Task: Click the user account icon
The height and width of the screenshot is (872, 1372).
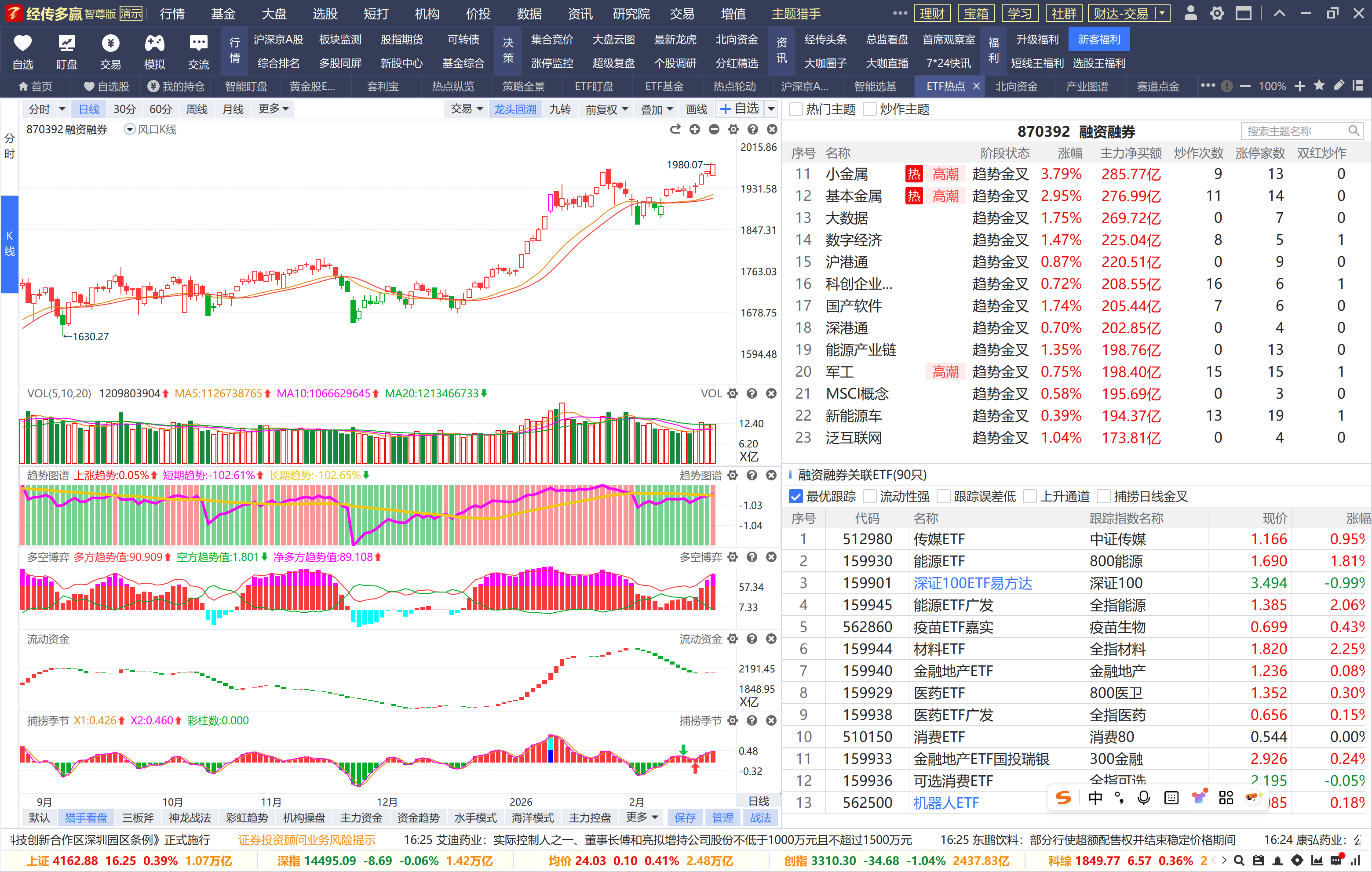Action: pyautogui.click(x=1190, y=14)
